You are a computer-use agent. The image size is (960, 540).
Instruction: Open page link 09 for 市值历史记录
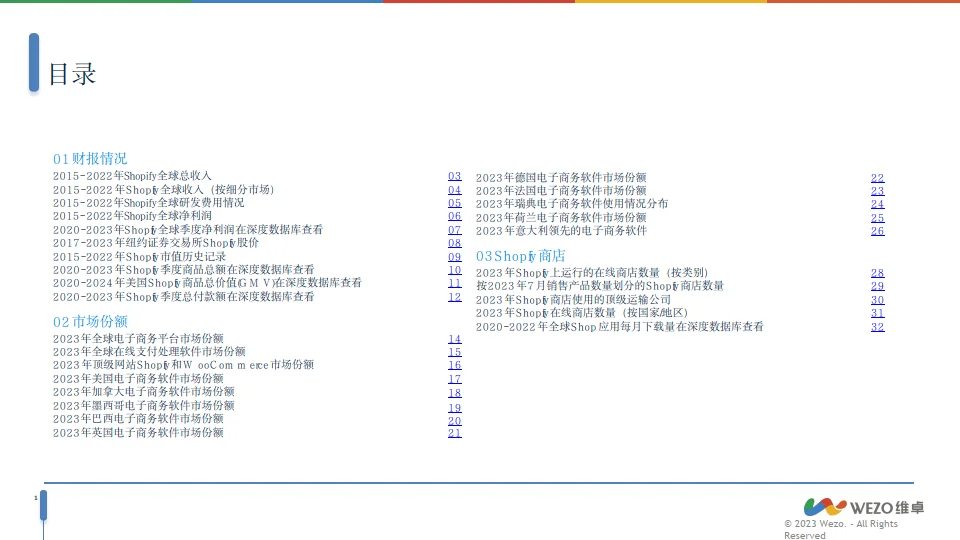pyautogui.click(x=454, y=257)
